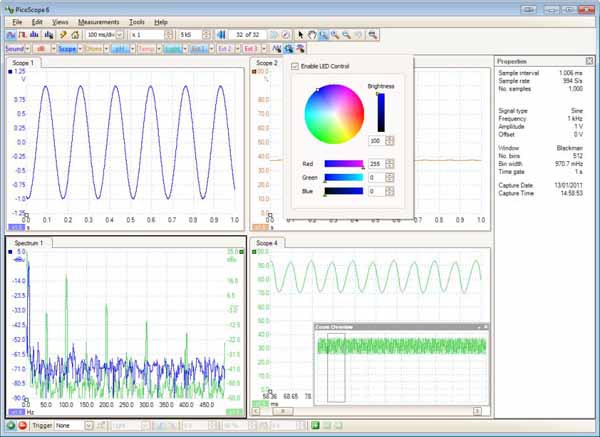This screenshot has height=437, width=600.
Task: Open the Measurements menu
Action: click(98, 22)
